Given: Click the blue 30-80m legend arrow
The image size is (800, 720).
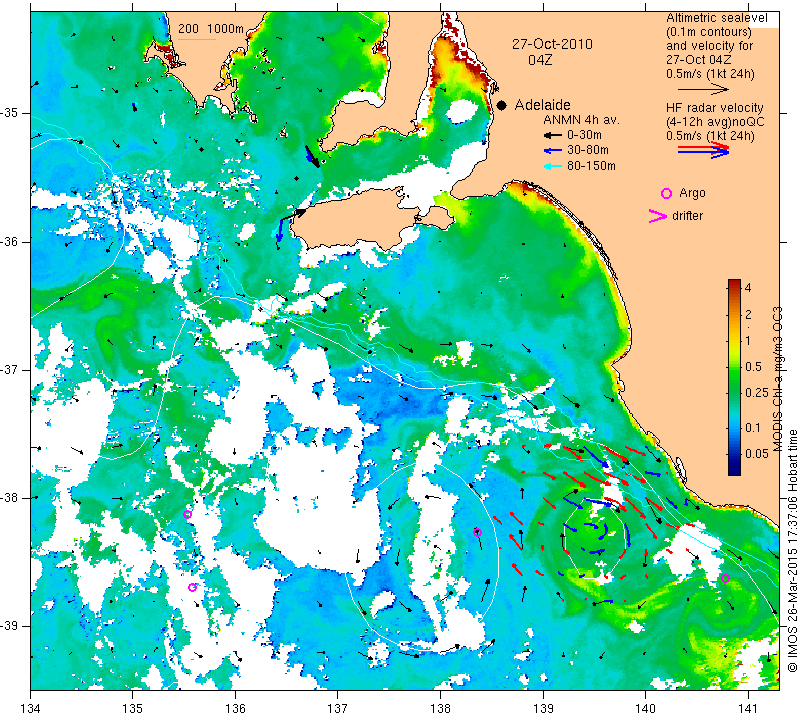Looking at the screenshot, I should pyautogui.click(x=553, y=151).
